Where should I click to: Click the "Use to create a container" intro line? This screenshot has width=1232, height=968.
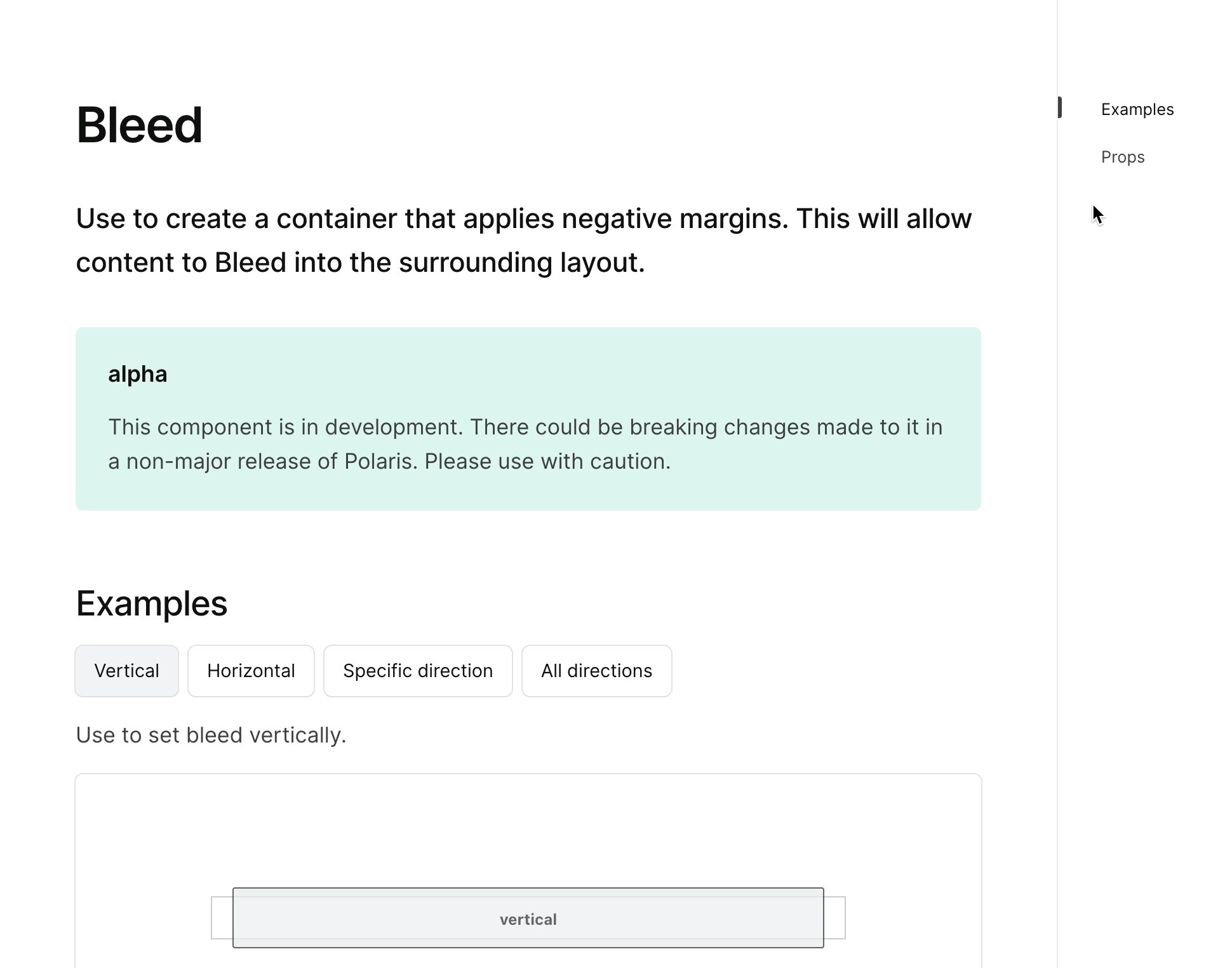tap(523, 218)
